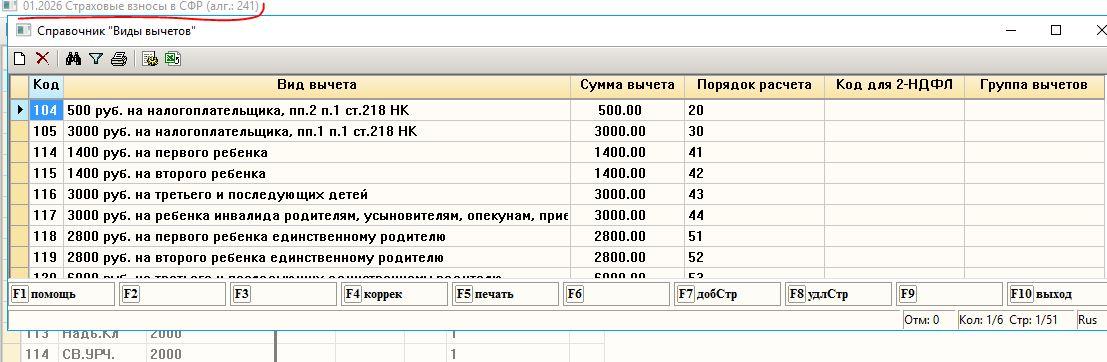
Task: Click the red X delete icon
Action: [42, 59]
